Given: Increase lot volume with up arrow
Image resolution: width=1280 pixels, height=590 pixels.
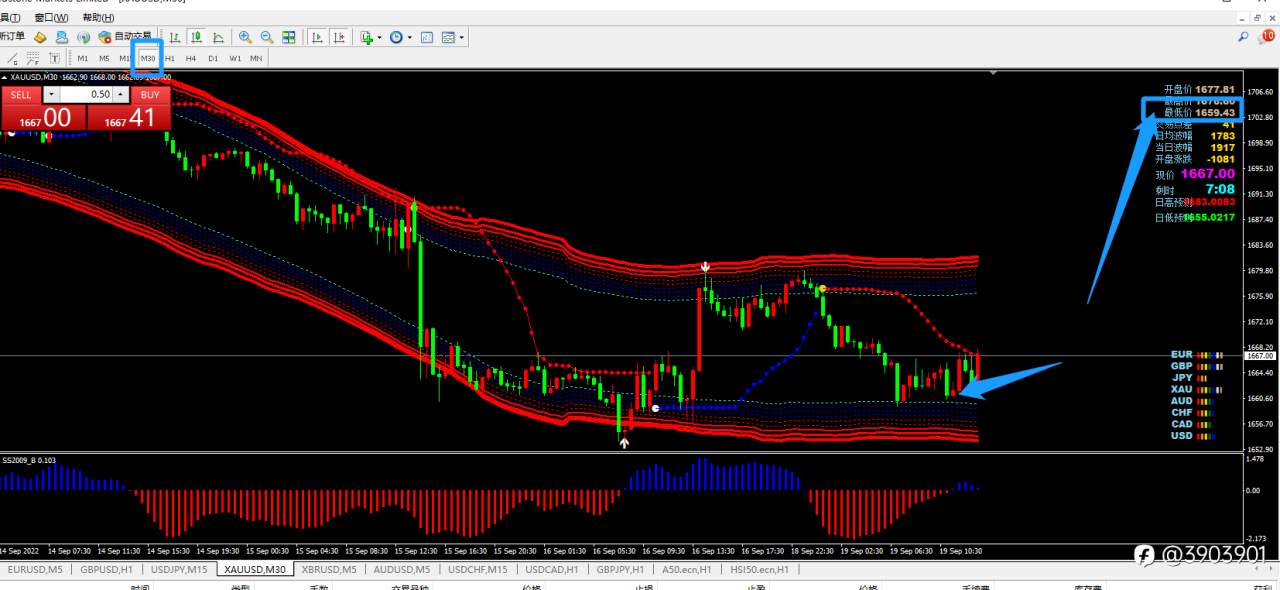Looking at the screenshot, I should pos(121,95).
